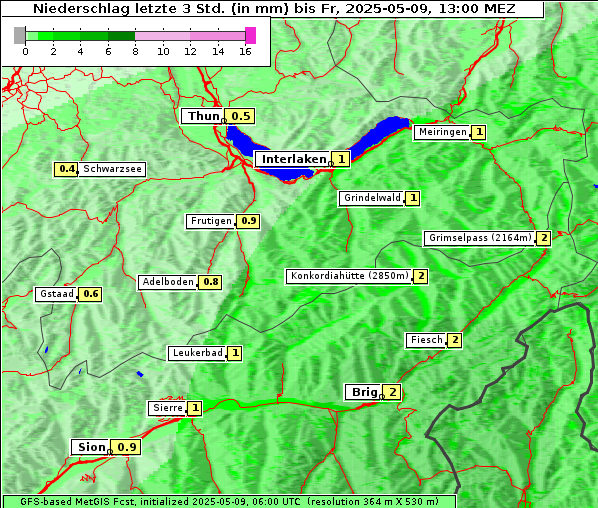Select the Interlaken station label

pos(293,159)
